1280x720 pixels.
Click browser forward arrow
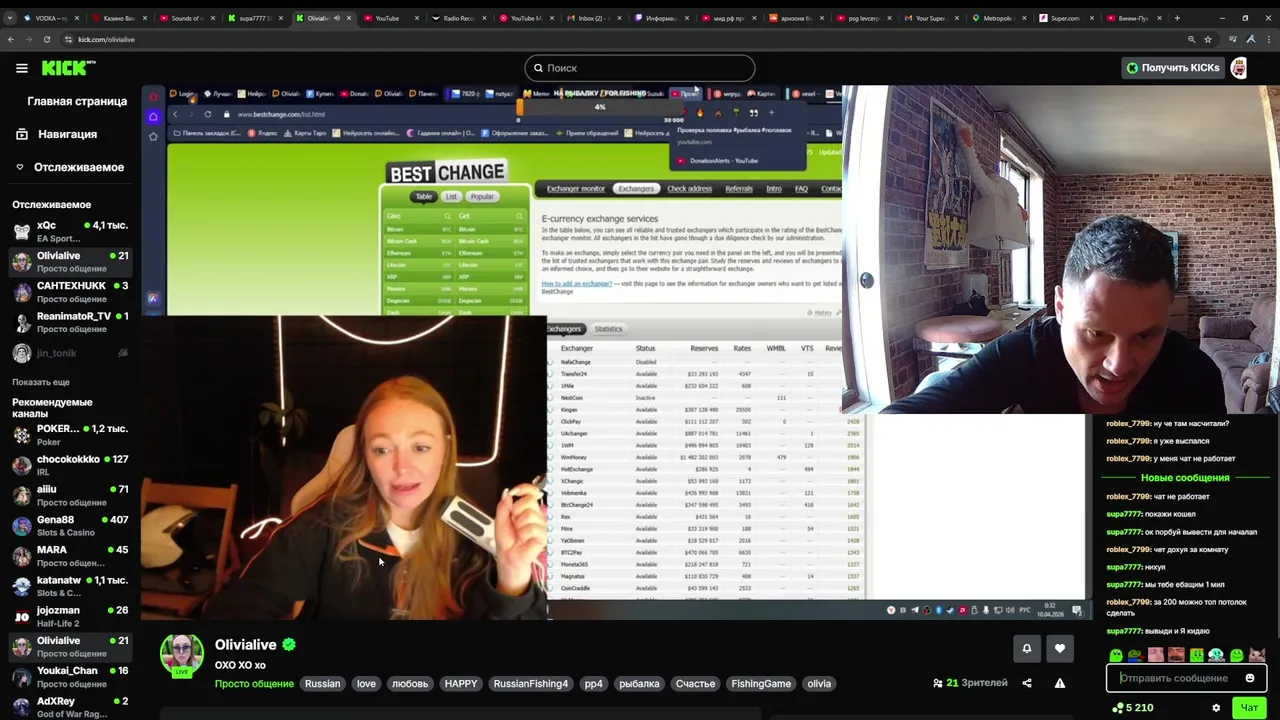click(28, 39)
